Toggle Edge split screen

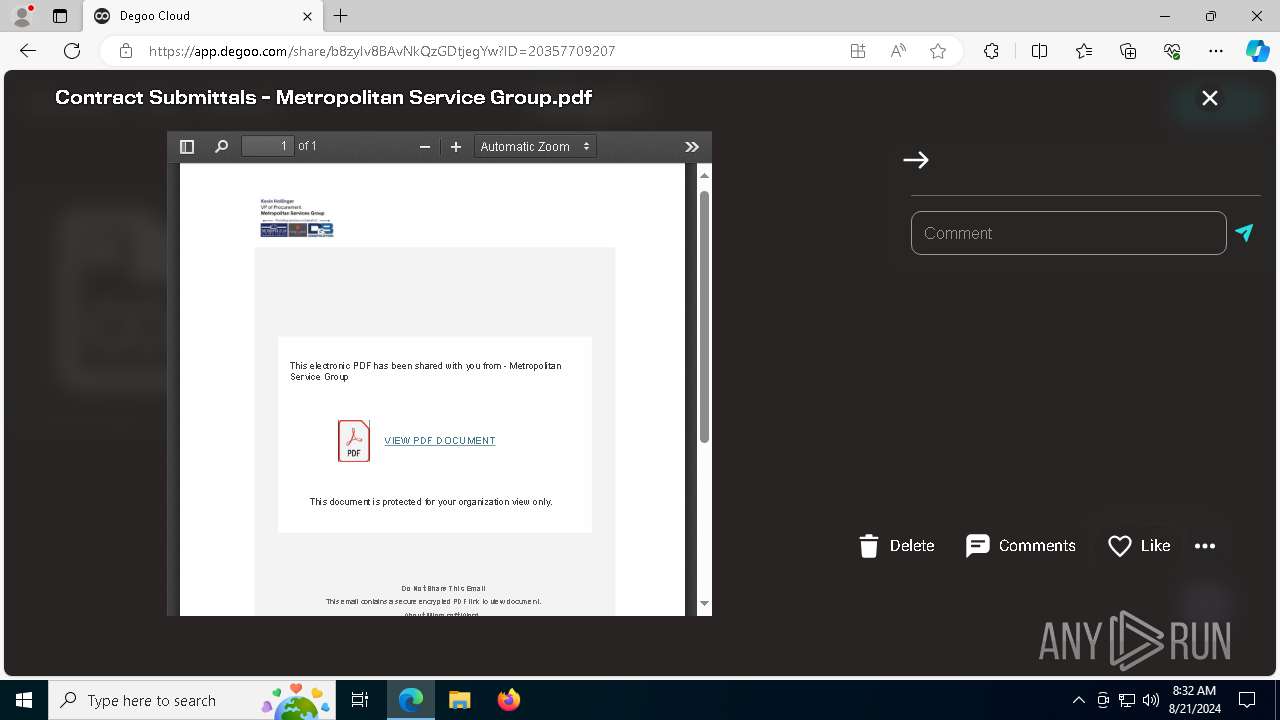click(1039, 51)
